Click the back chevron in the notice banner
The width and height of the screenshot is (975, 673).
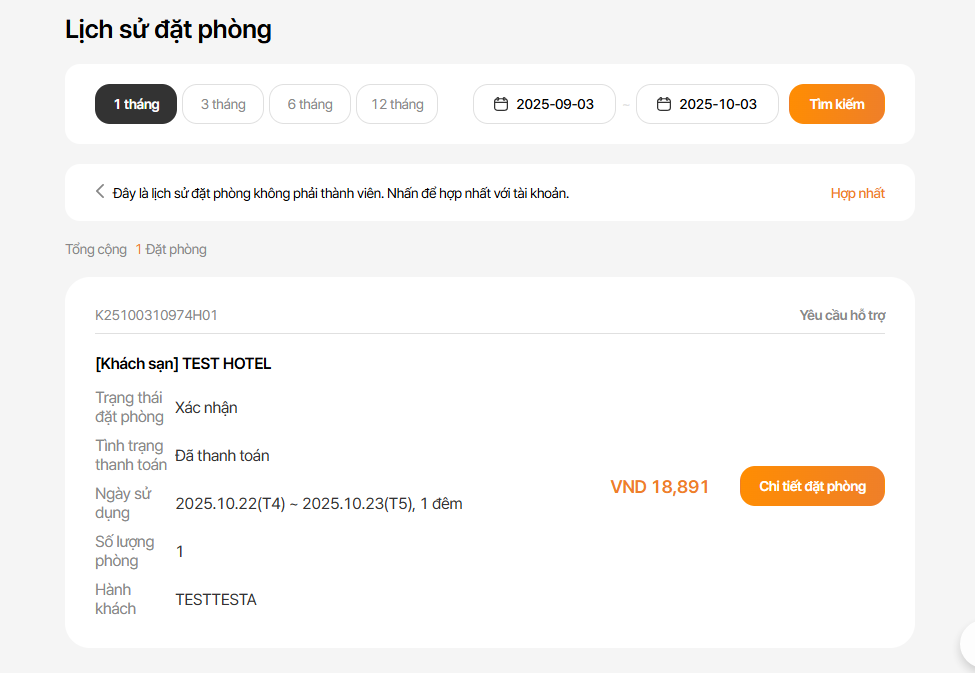pyautogui.click(x=100, y=192)
